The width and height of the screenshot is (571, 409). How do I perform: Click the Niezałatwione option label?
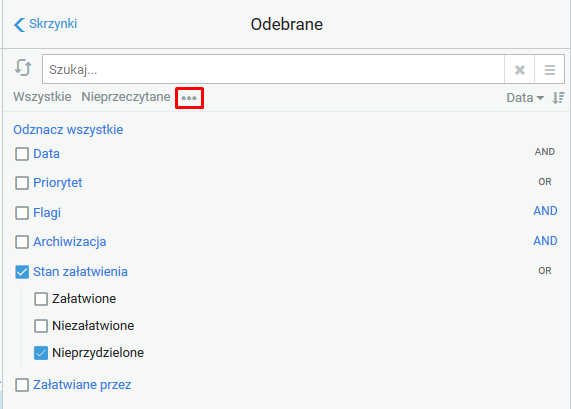coord(93,326)
